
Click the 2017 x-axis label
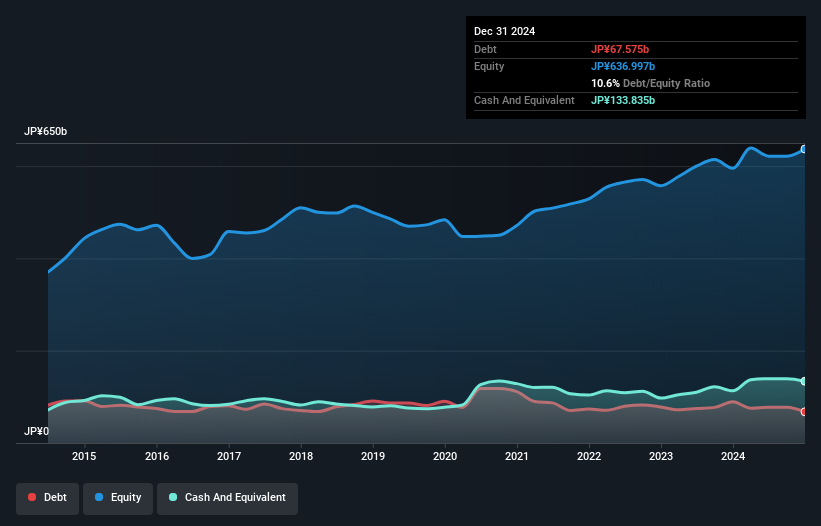(x=229, y=456)
